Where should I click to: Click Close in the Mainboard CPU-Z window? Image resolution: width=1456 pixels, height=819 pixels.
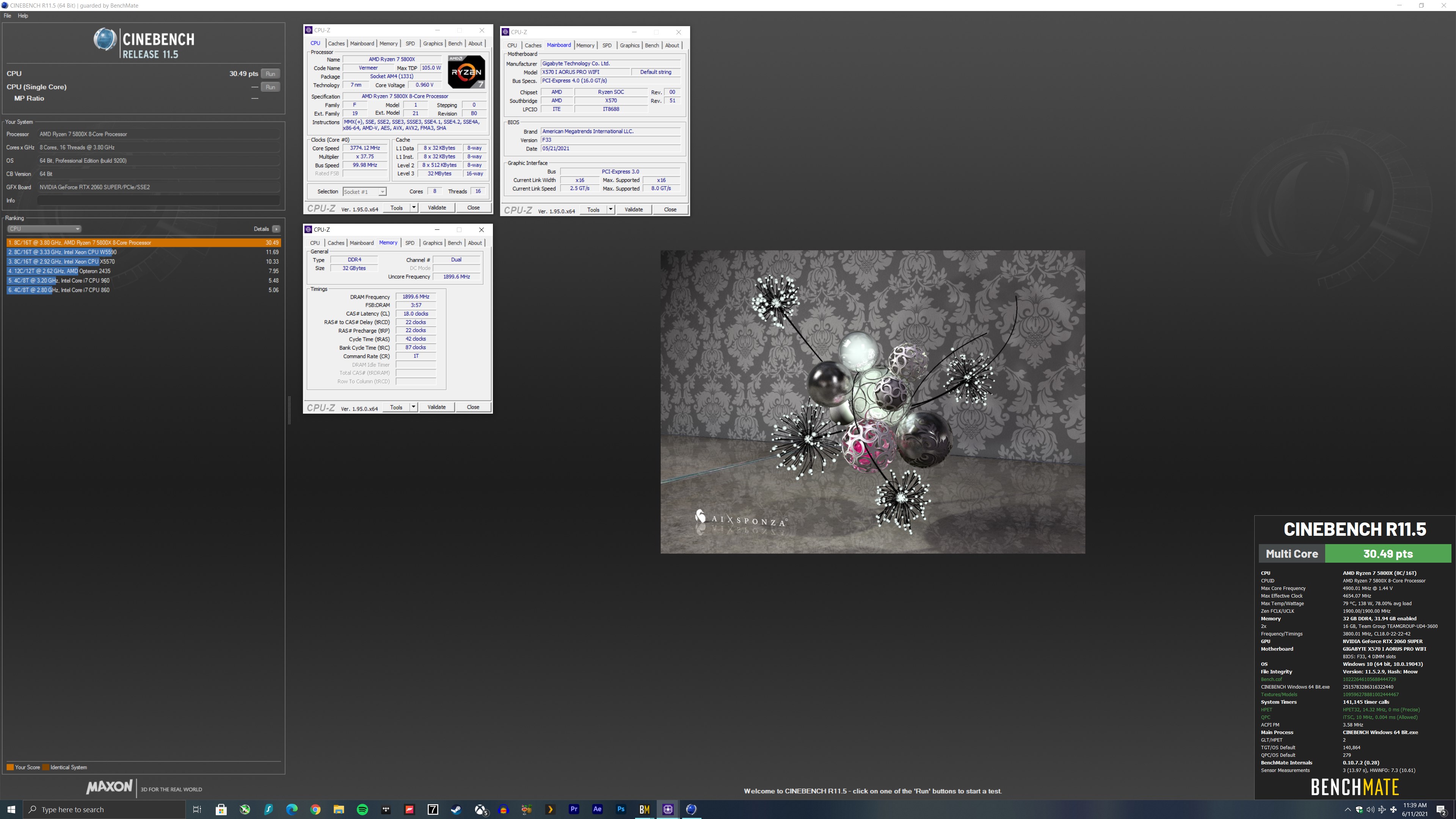click(x=670, y=209)
